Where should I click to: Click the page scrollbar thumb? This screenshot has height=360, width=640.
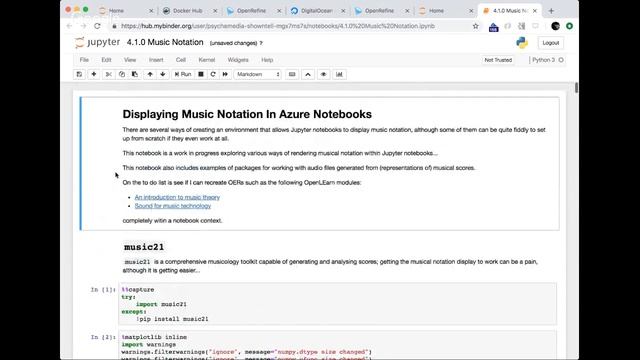[576, 87]
